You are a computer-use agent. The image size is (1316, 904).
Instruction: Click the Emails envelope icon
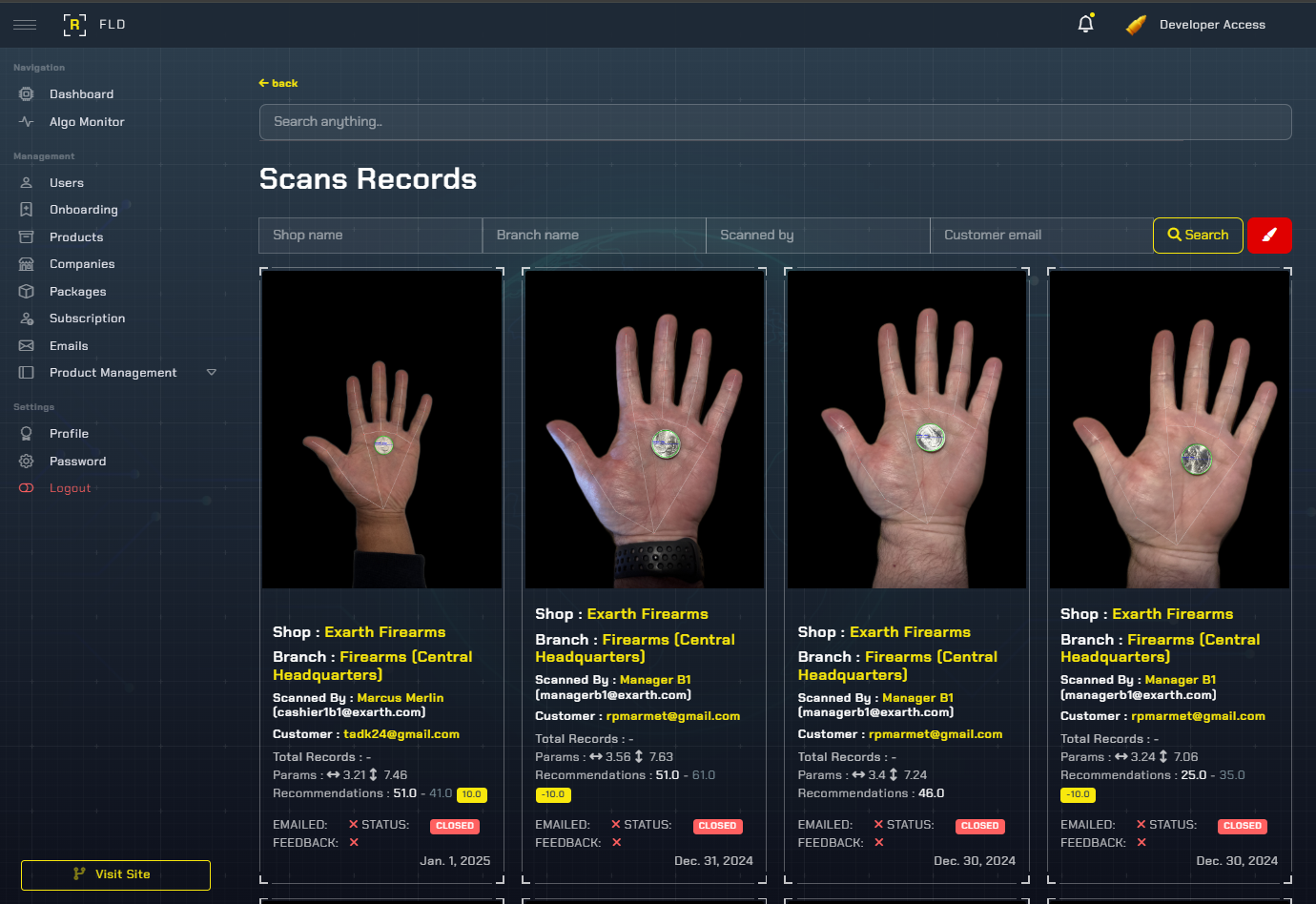pyautogui.click(x=27, y=346)
